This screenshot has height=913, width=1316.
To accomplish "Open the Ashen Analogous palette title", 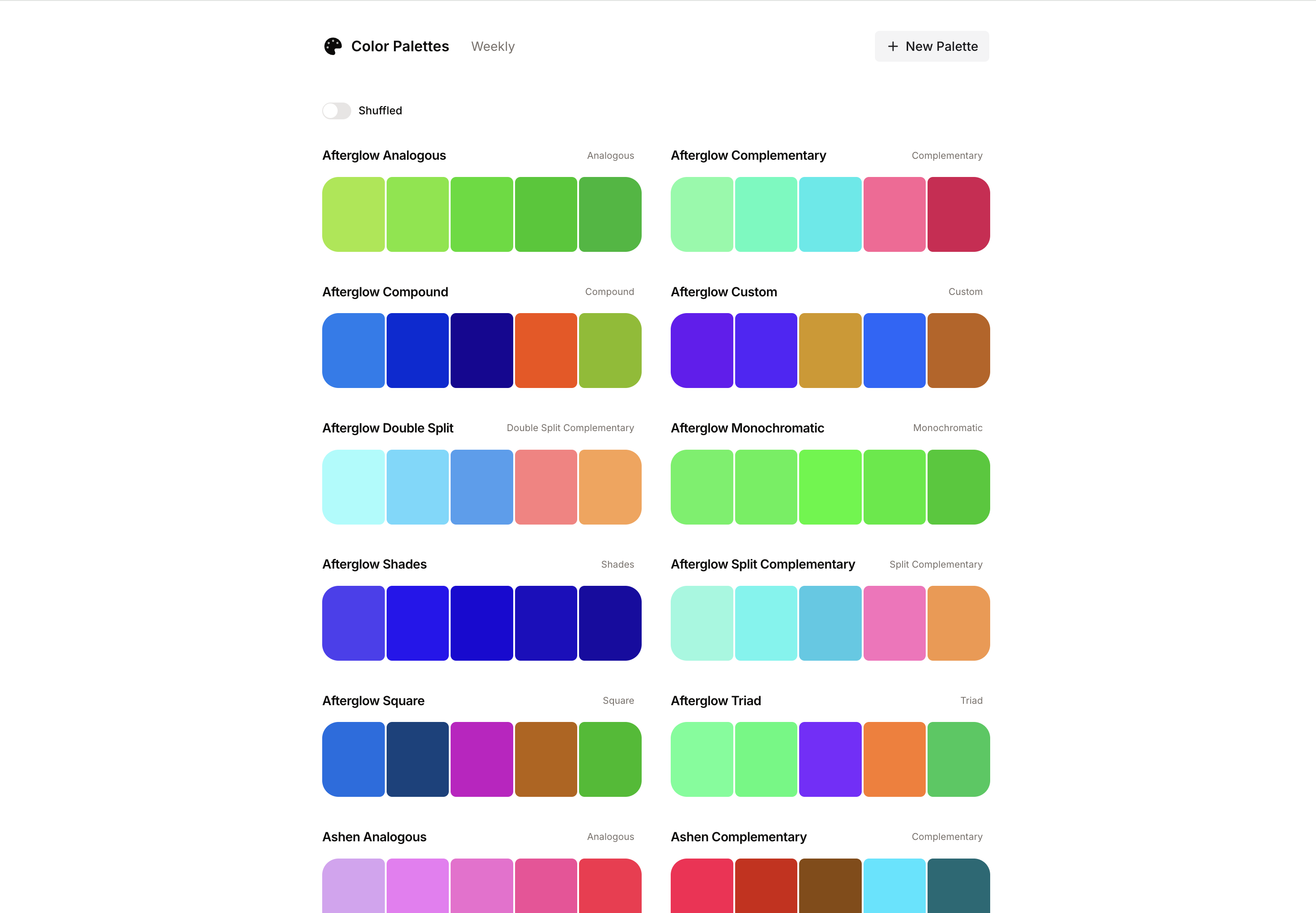I will tap(374, 837).
